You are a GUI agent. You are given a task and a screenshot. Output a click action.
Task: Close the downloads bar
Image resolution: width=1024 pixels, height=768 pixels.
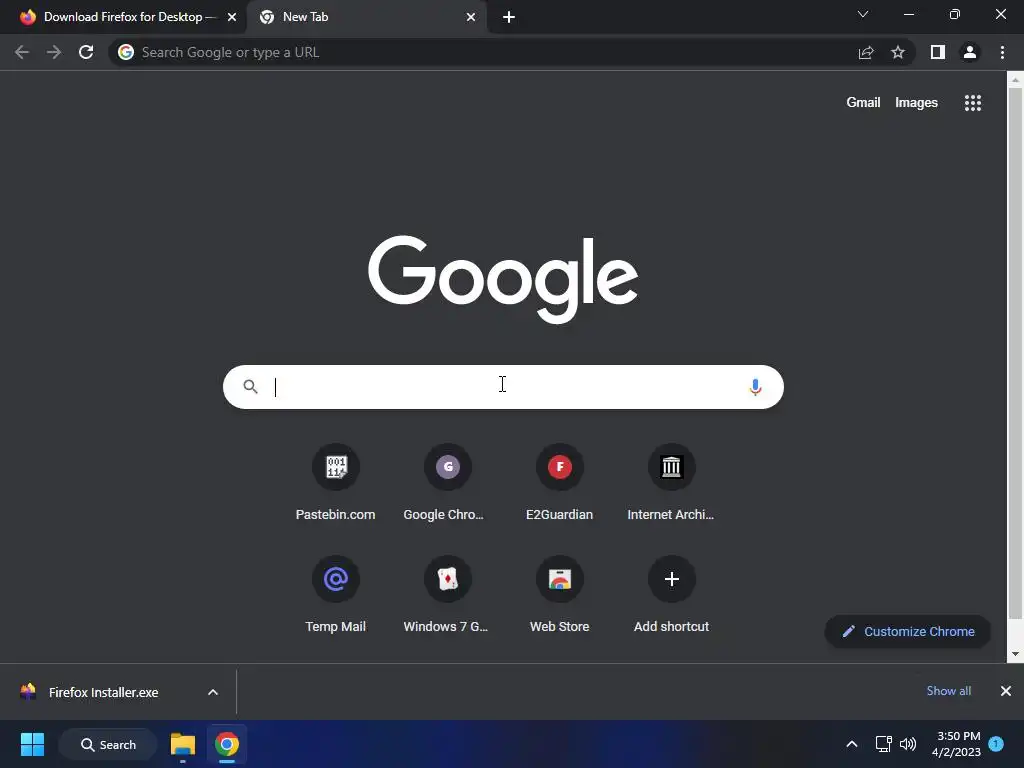1006,691
